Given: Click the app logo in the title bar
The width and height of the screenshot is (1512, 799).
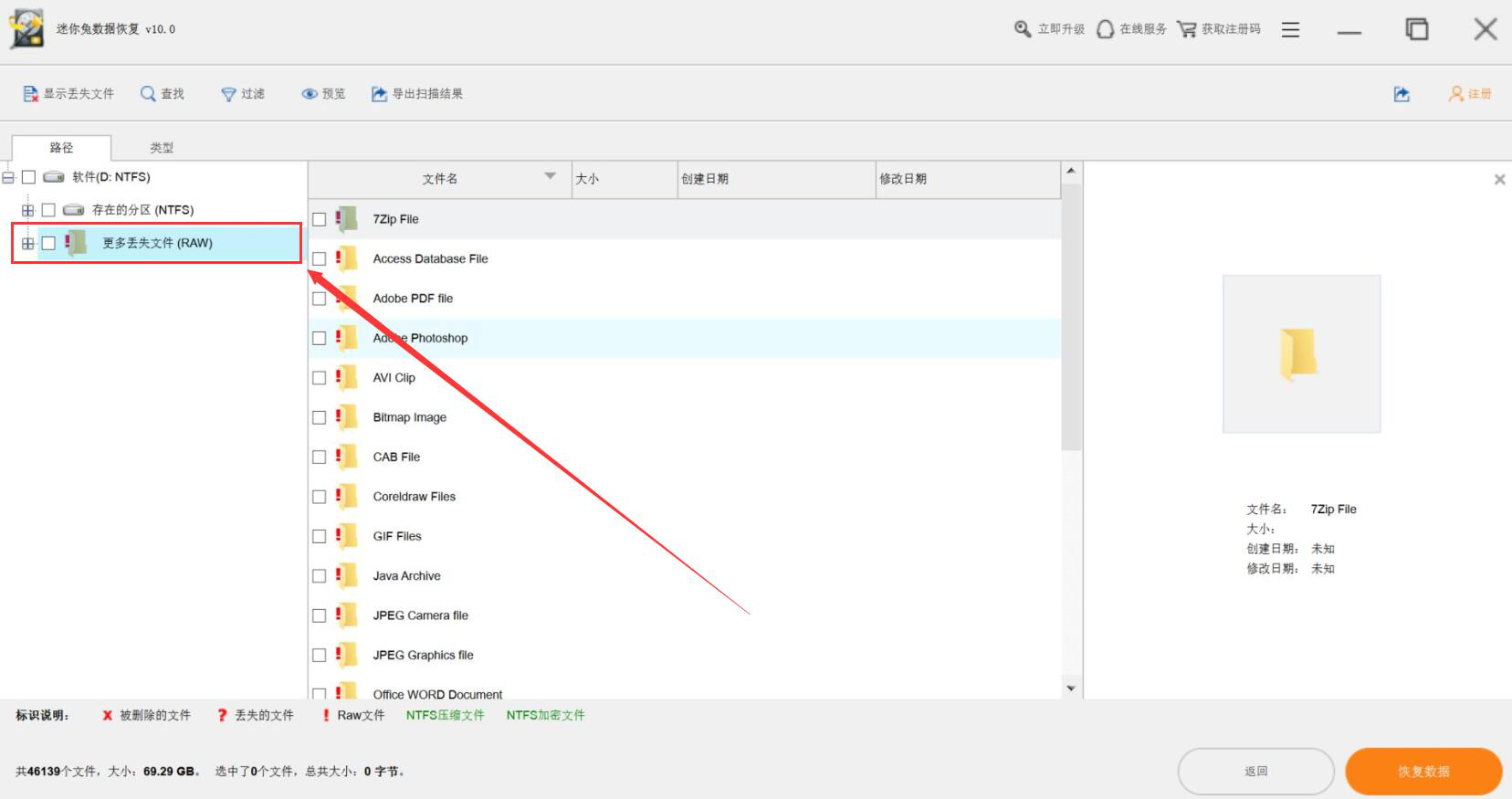Looking at the screenshot, I should 26,29.
